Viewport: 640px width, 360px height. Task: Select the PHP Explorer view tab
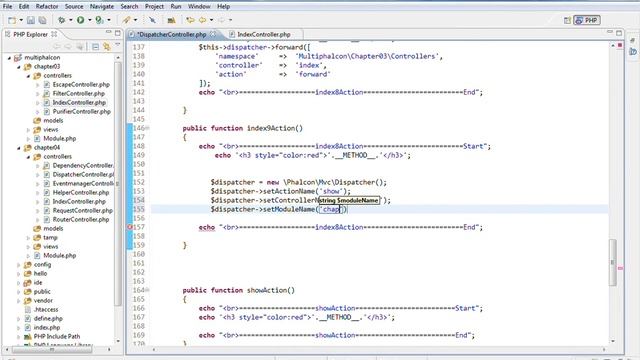tap(30, 35)
